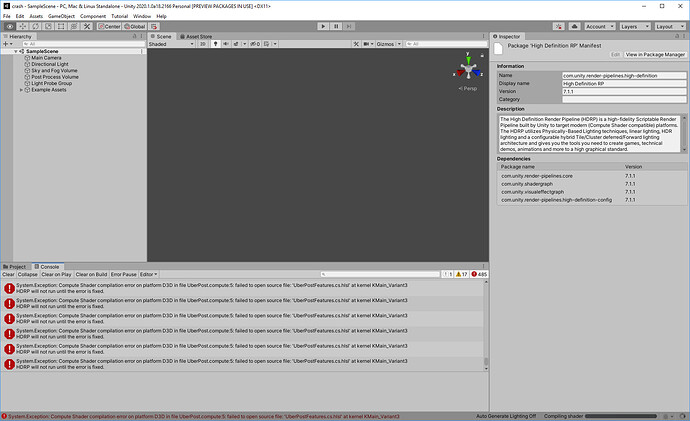The width and height of the screenshot is (690, 421).
Task: Toggle Clear on Build option
Action: pos(91,274)
